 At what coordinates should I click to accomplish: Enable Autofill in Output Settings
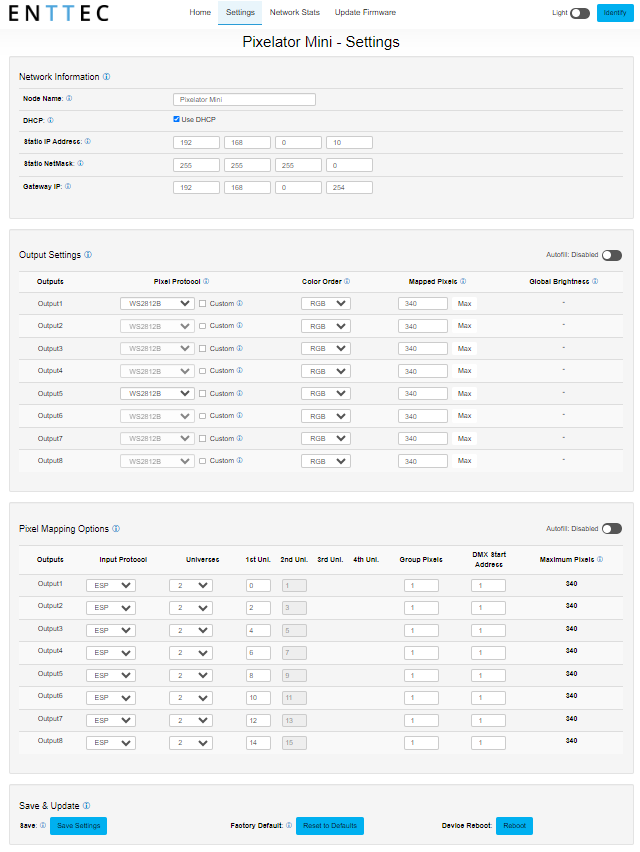click(612, 255)
